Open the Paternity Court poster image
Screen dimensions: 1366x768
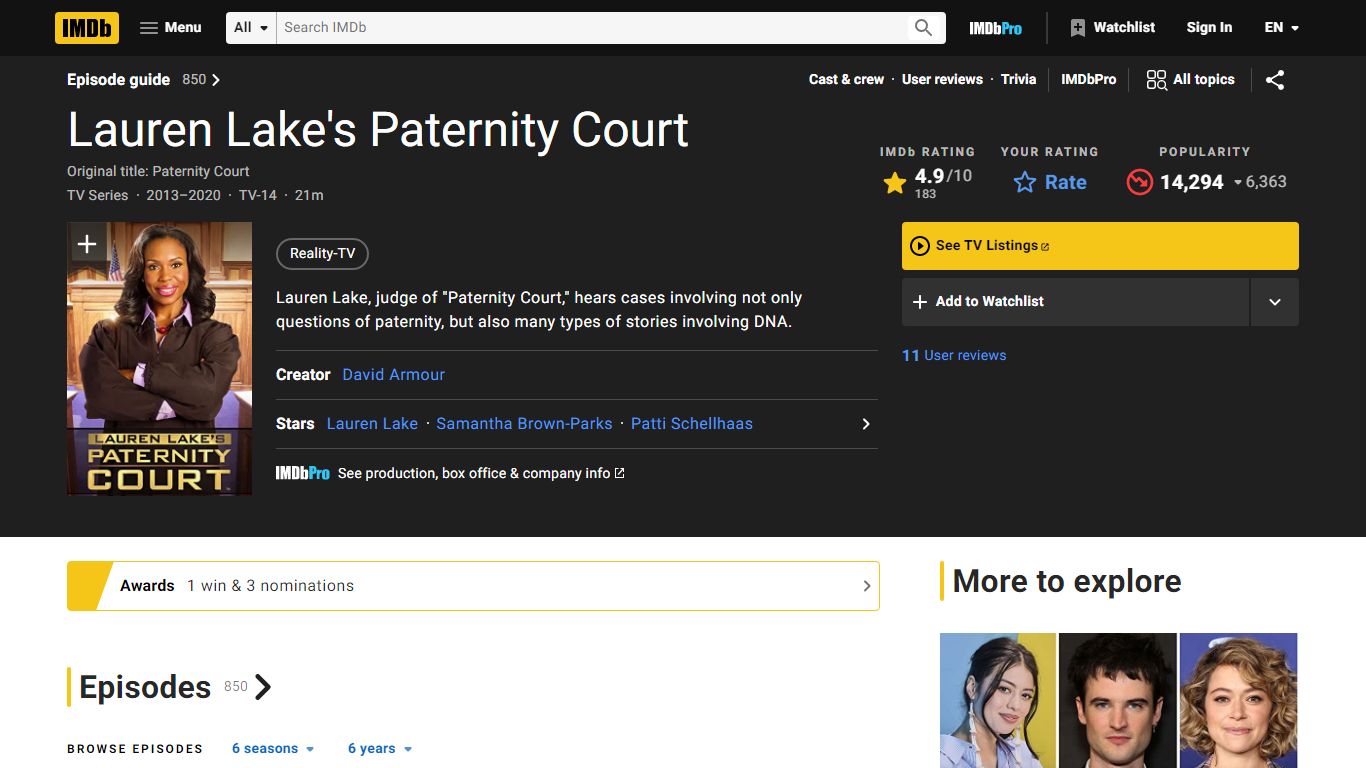160,358
